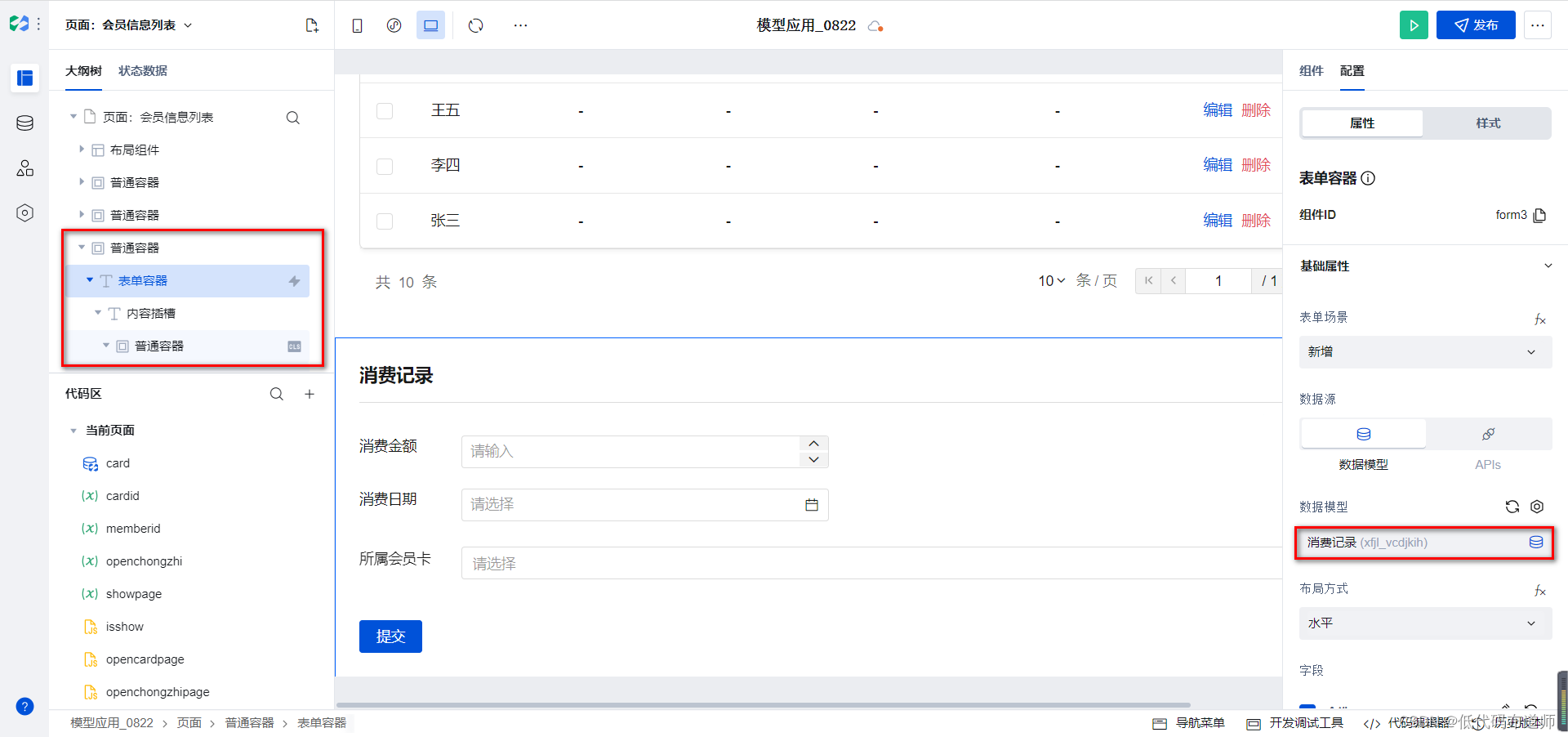Click the 提交 submit button
This screenshot has width=1568, height=737.
[390, 636]
